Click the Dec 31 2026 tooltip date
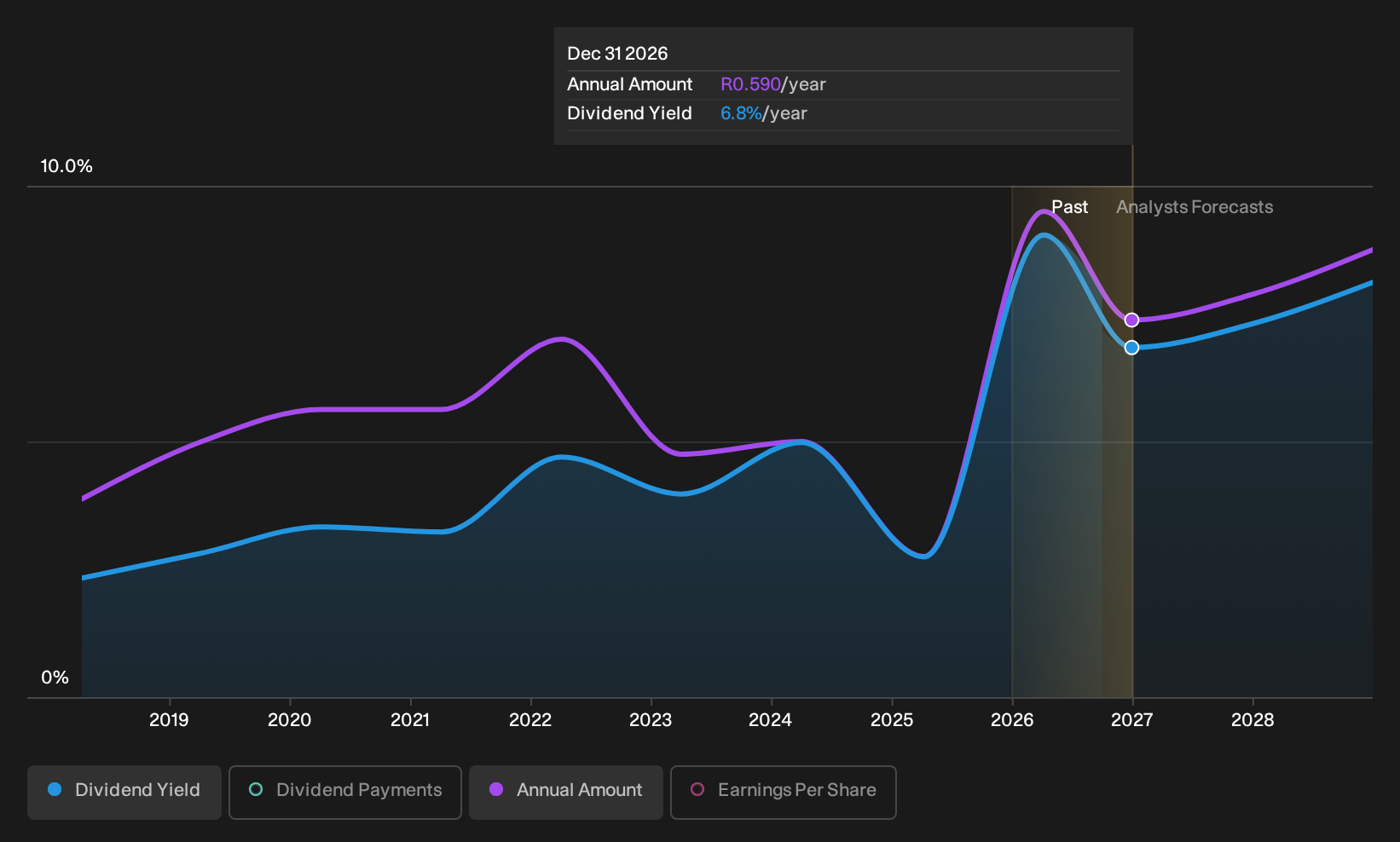Screen dimensions: 1400x842 pos(617,54)
